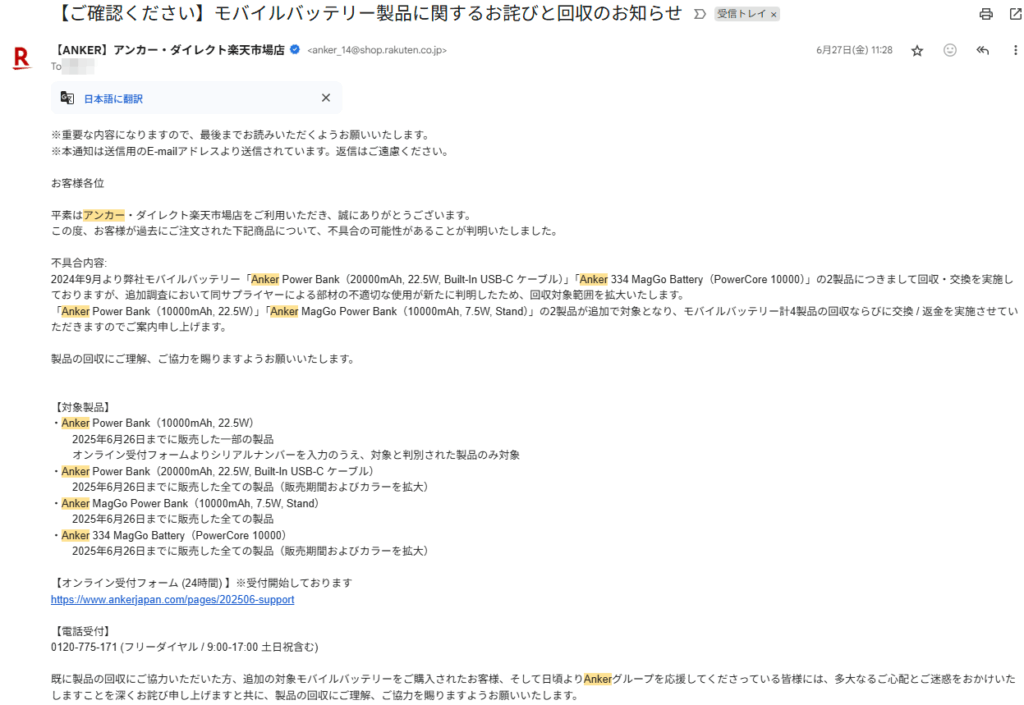The width and height of the screenshot is (1024, 705).
Task: Click bullet 'Anker 334 MagGo Battery' in the product list
Action: (174, 535)
